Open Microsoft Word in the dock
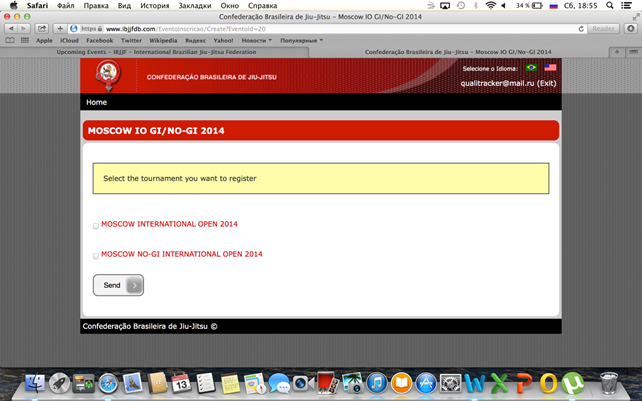Viewport: 642px width, 401px height. [x=475, y=383]
